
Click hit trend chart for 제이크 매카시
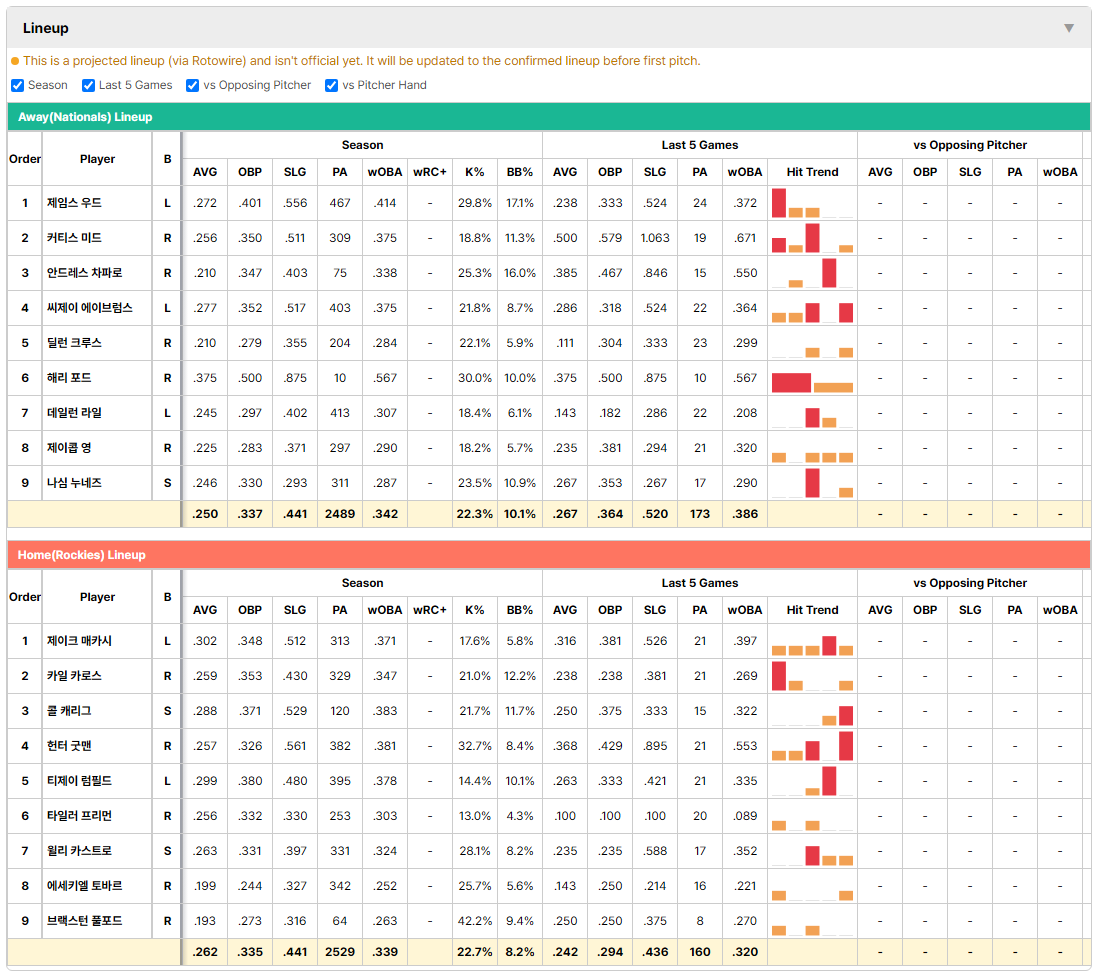[x=812, y=641]
